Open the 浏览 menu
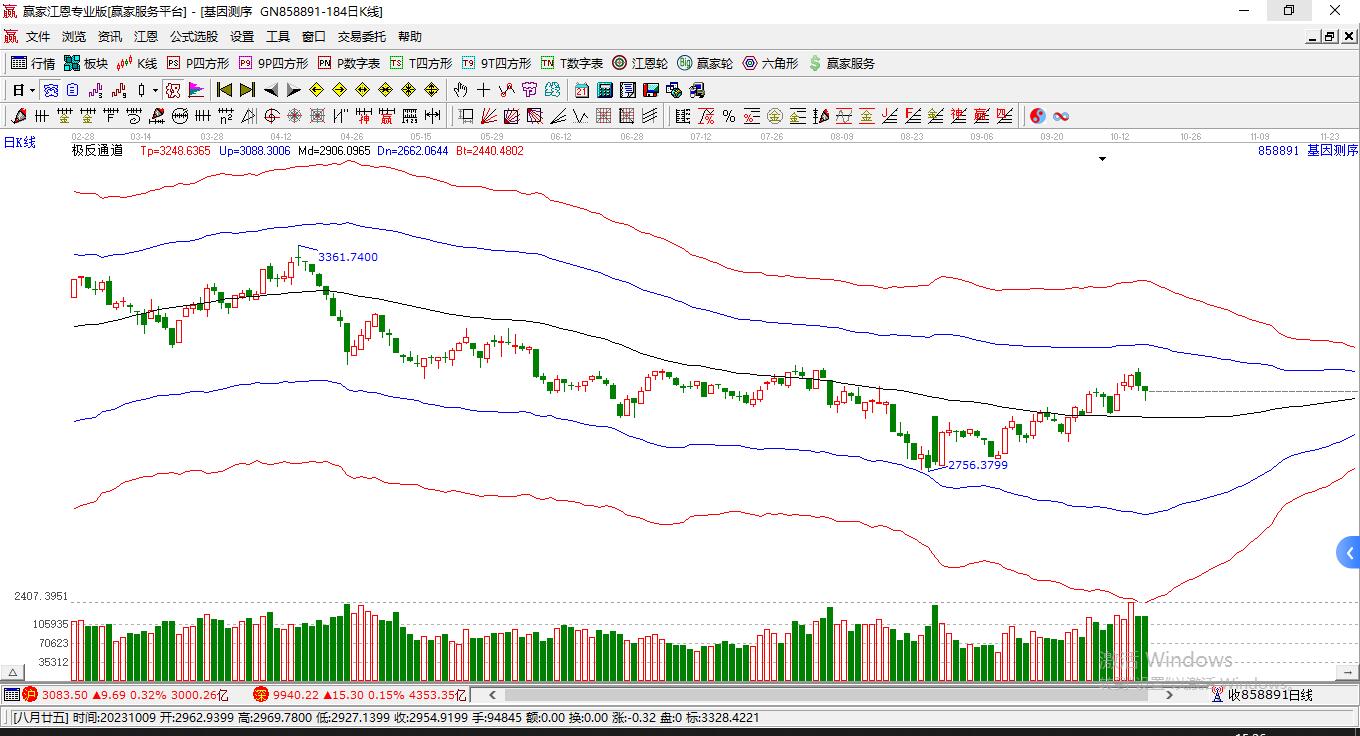Screen dimensions: 1360x736 pos(74,36)
